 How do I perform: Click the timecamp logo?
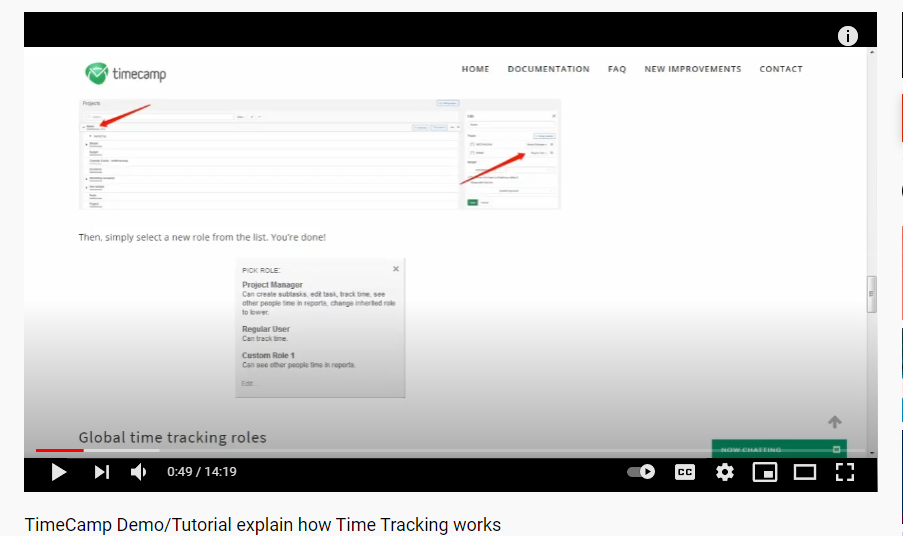(126, 74)
